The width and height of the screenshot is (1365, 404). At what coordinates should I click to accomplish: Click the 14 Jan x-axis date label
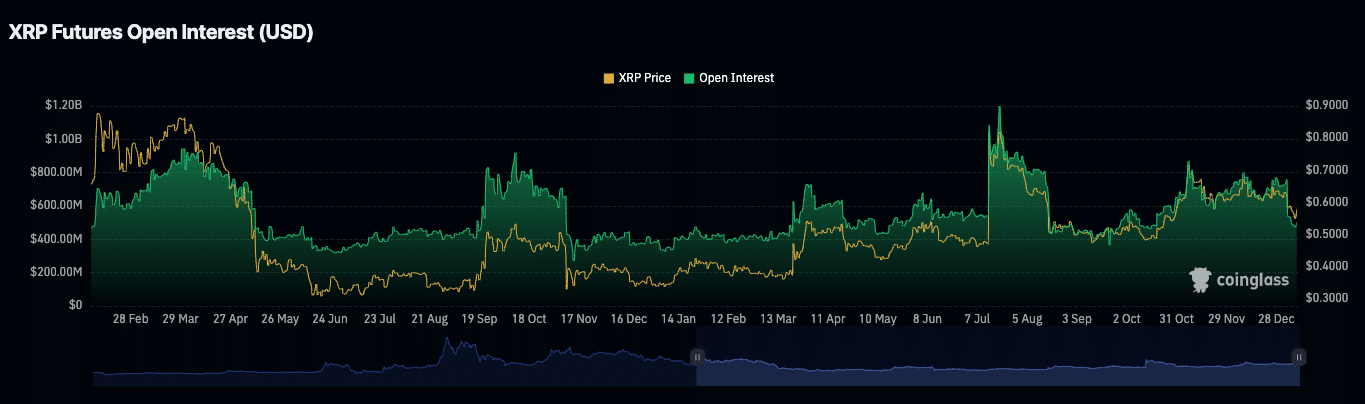pyautogui.click(x=679, y=319)
